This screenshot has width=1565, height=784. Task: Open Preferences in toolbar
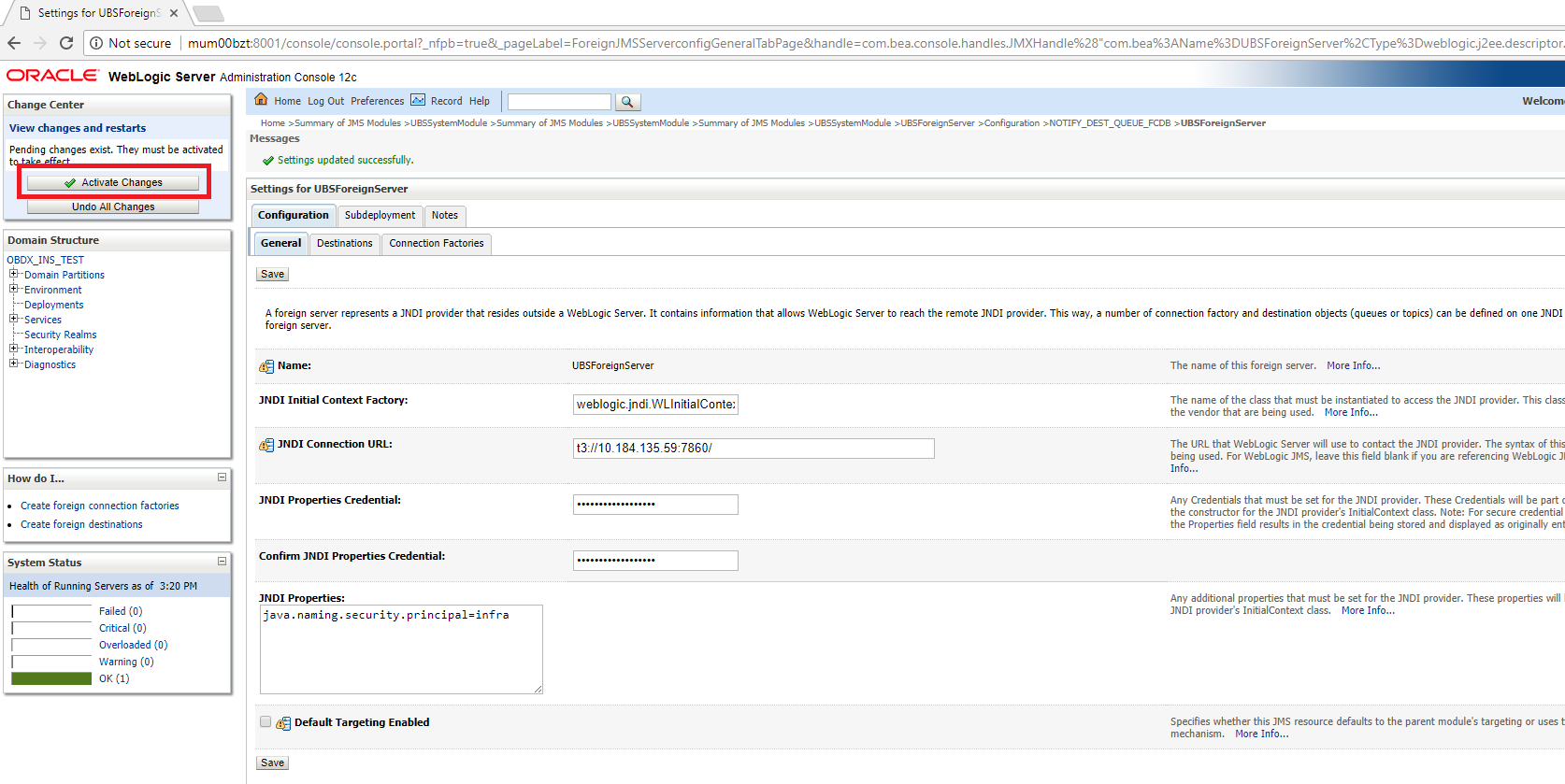tap(378, 101)
